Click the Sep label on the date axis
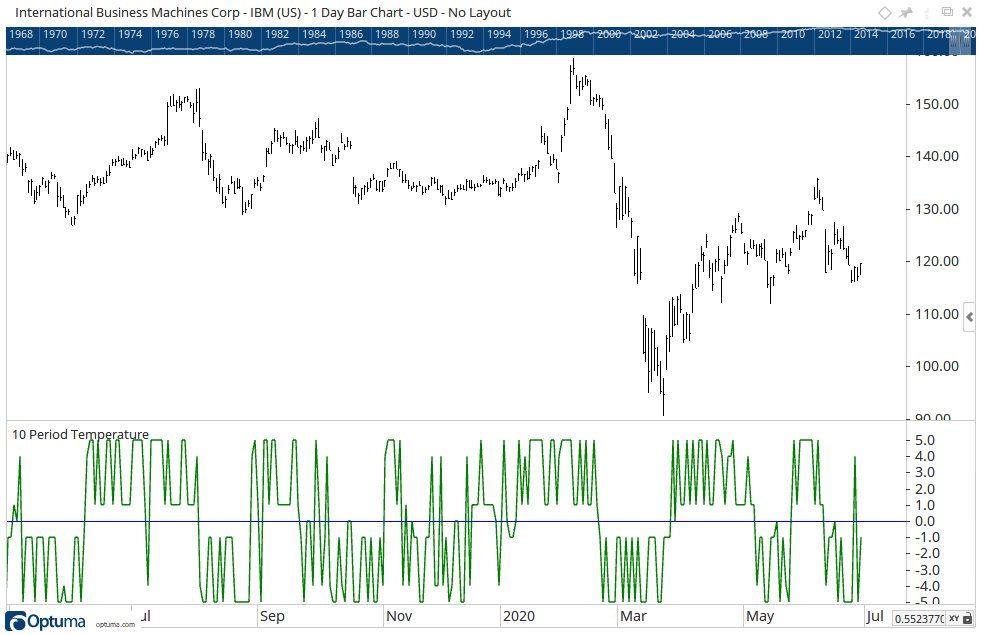 tap(272, 616)
